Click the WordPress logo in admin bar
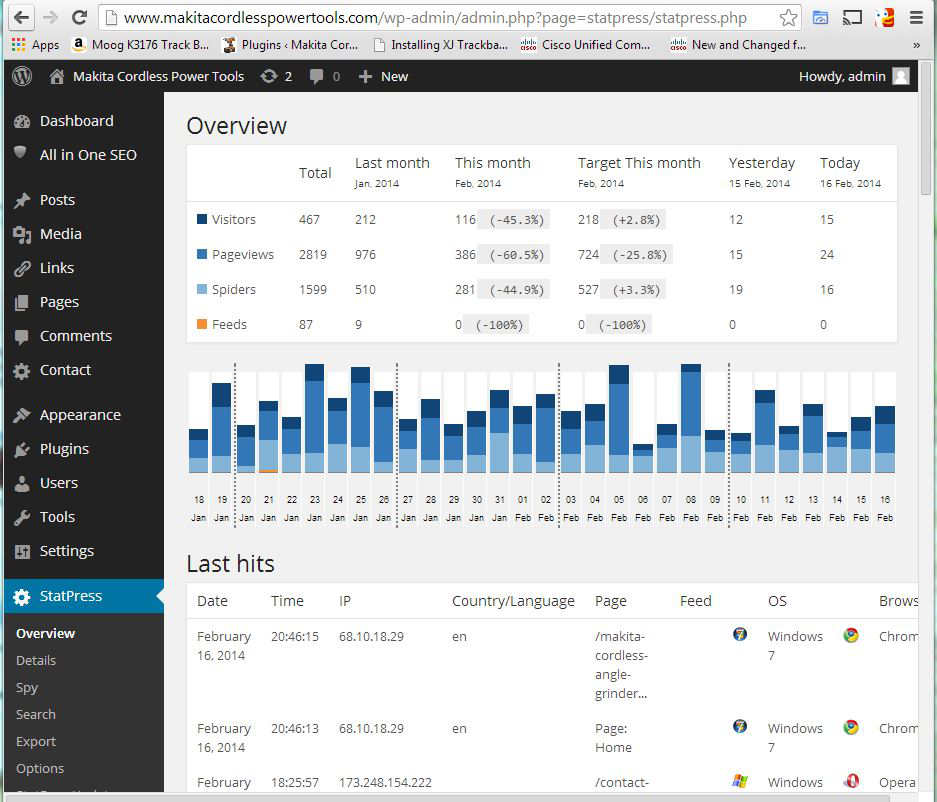This screenshot has height=802, width=937. 22,76
